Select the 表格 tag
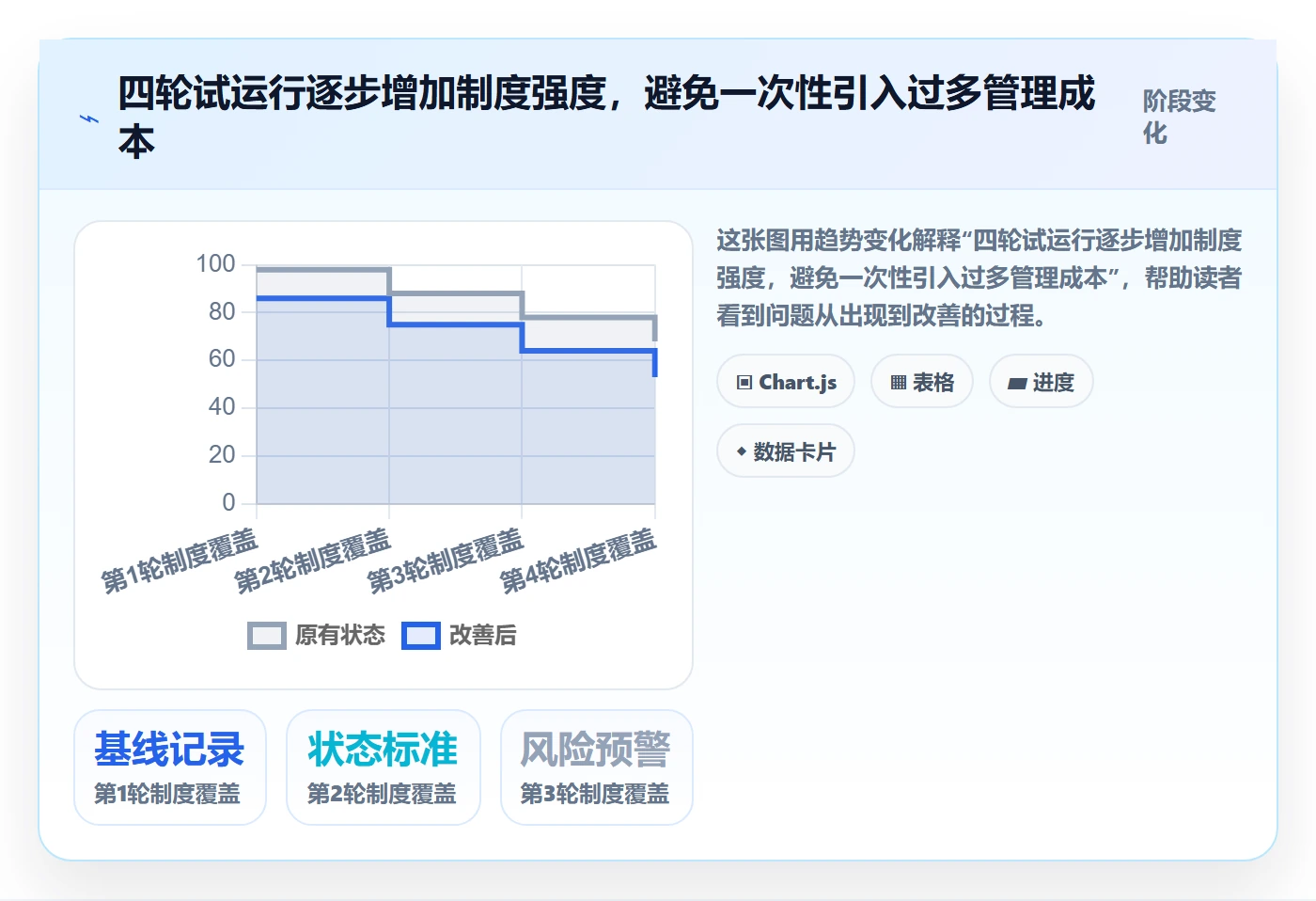This screenshot has height=901, width=1316. click(x=922, y=382)
